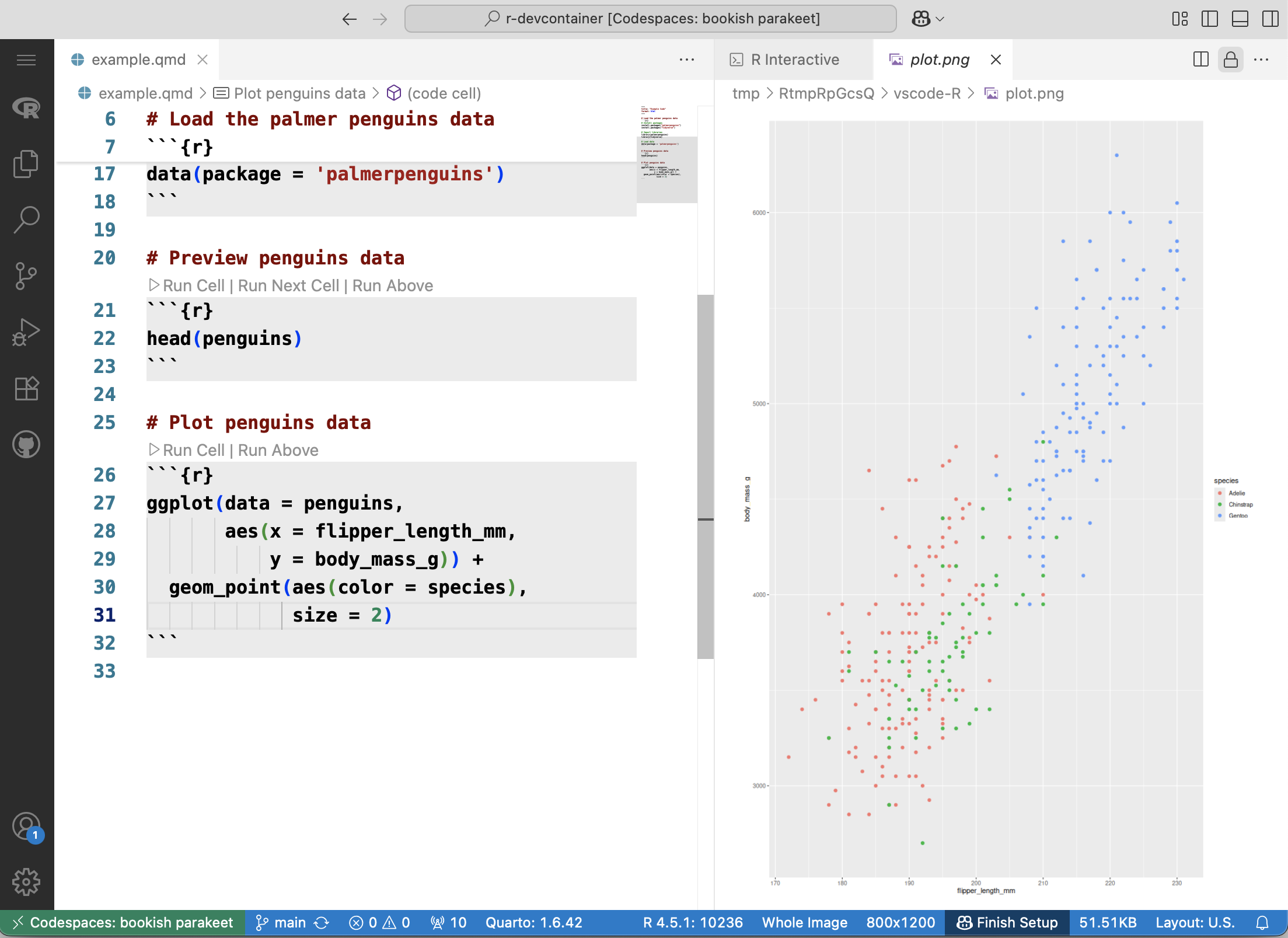1288x938 pixels.
Task: Run Above for Preview penguins cell
Action: pos(393,285)
